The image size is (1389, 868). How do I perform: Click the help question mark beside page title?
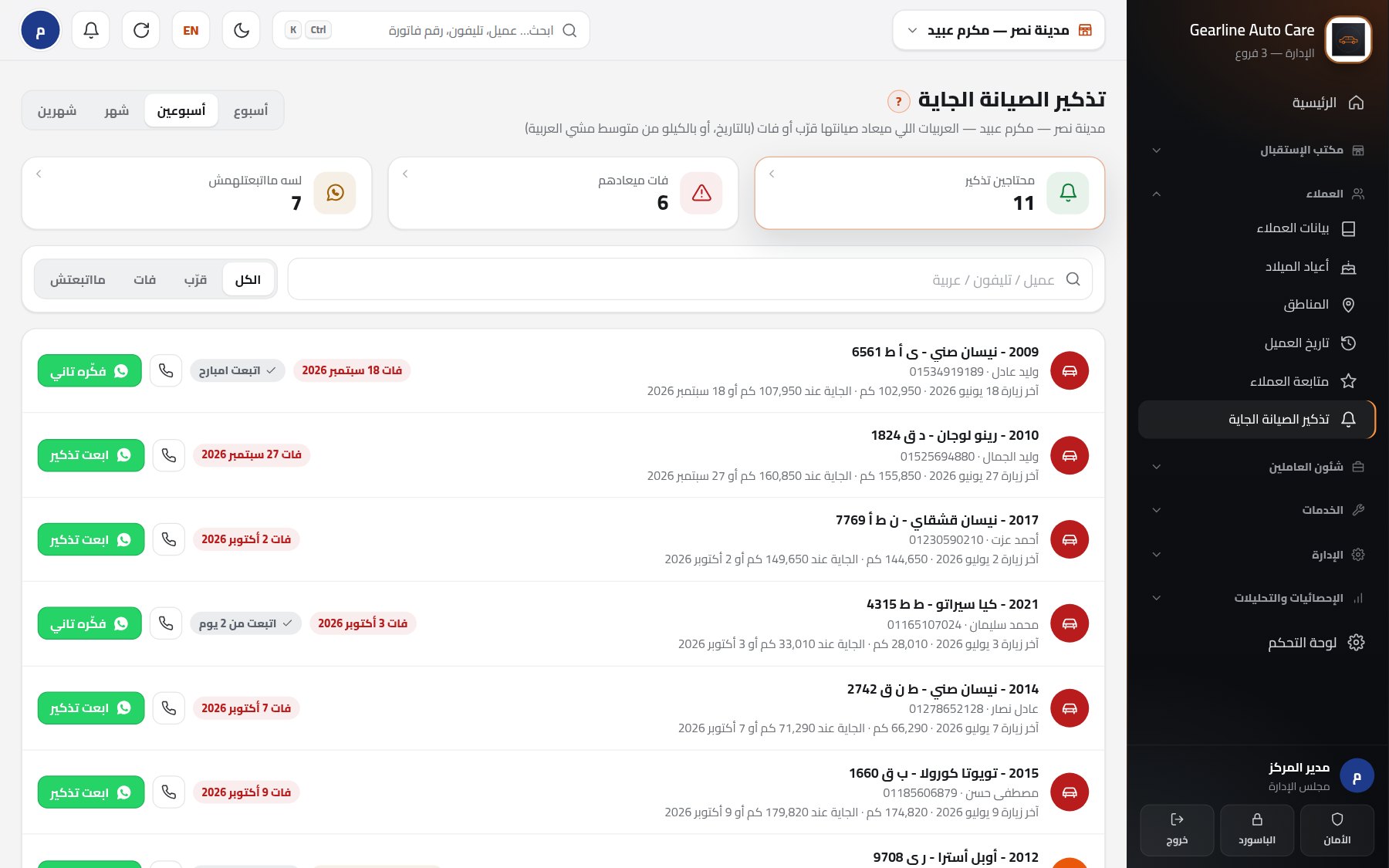point(898,101)
